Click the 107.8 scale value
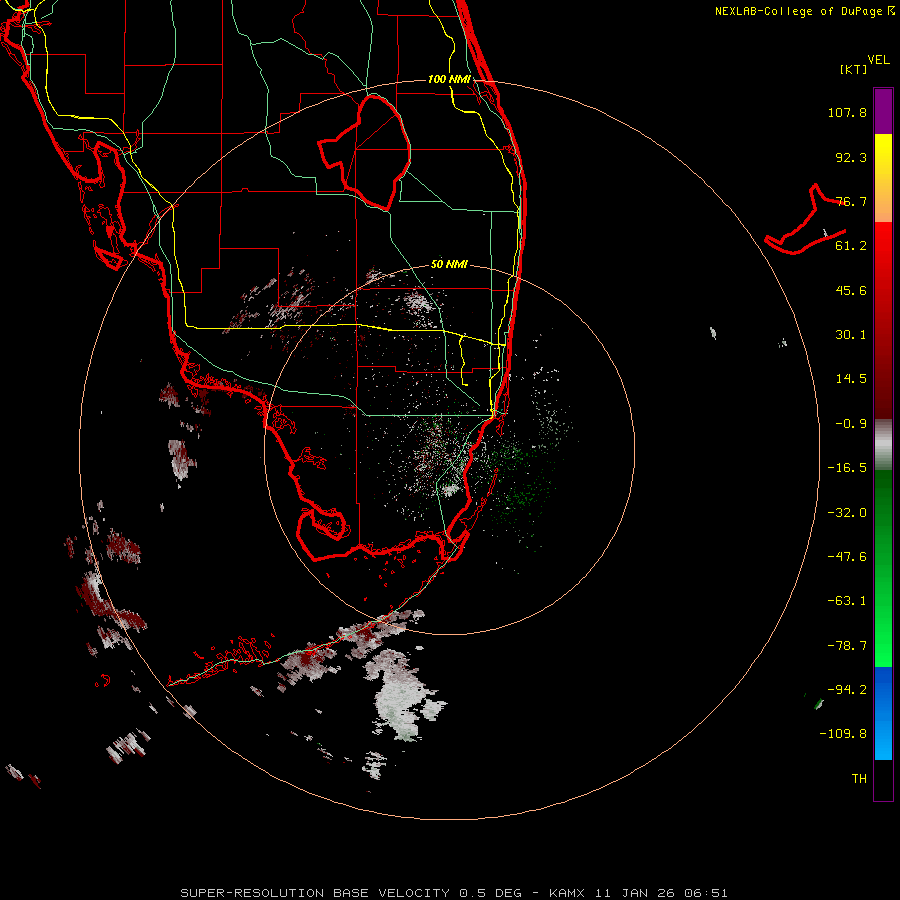Screen dimensions: 900x900 coord(847,112)
